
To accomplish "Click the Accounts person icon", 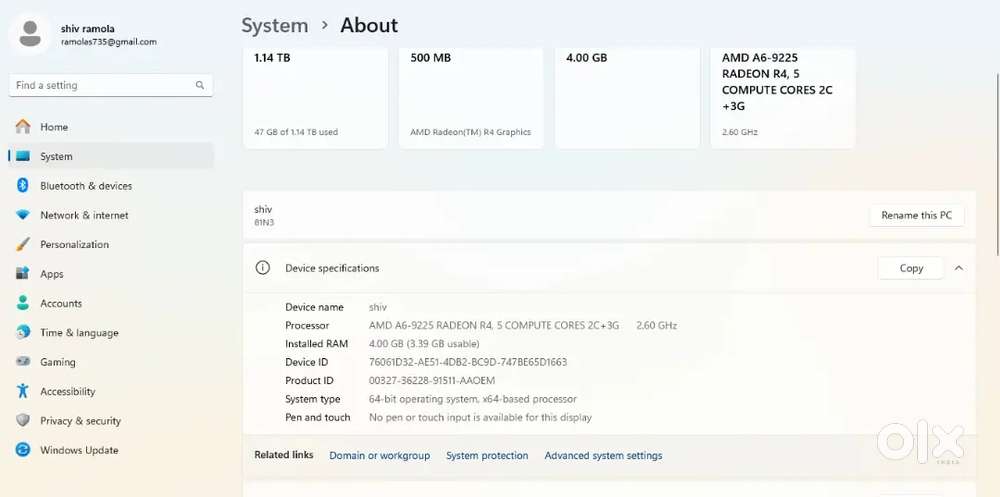I will point(23,303).
